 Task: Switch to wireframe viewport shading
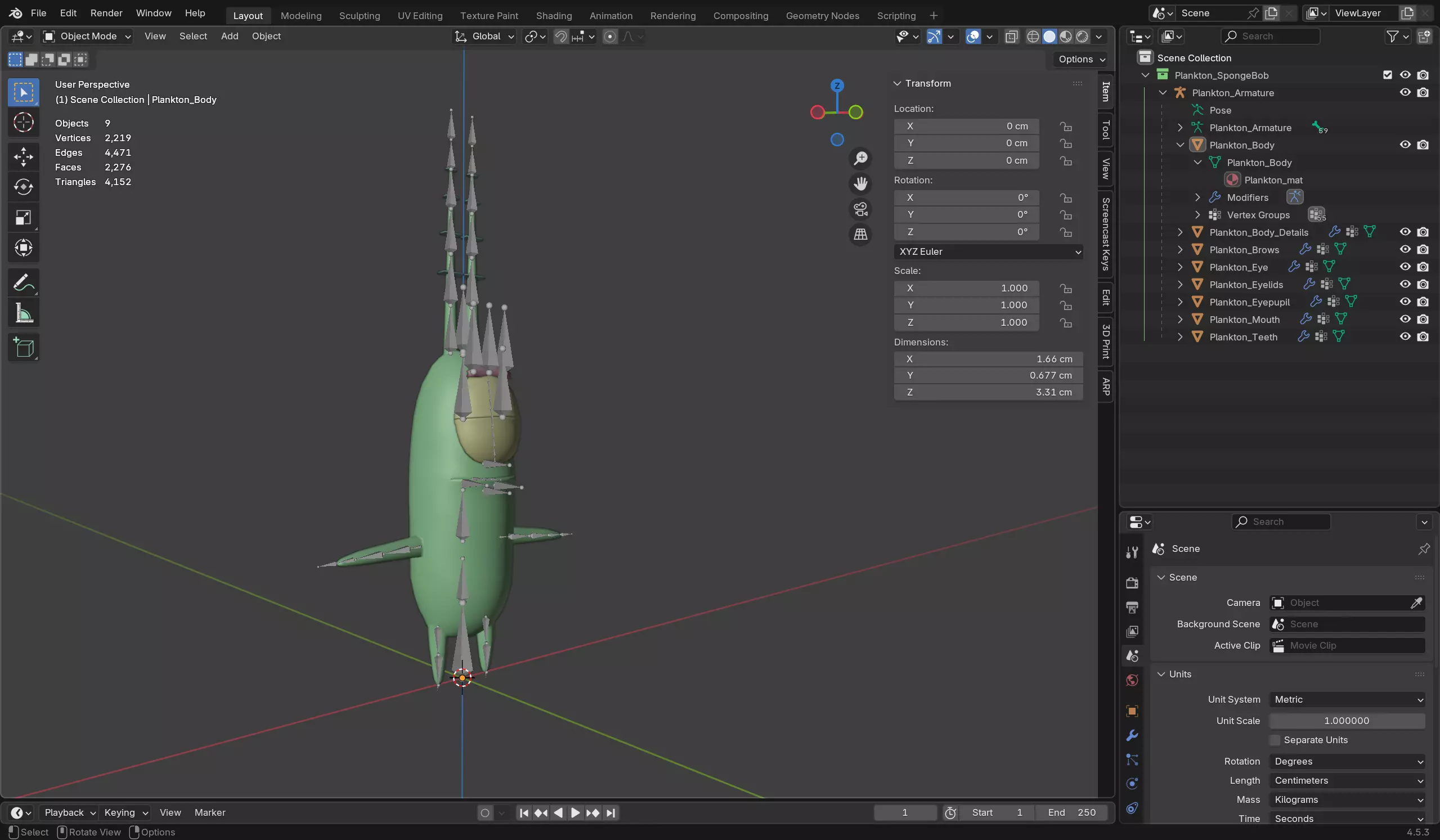(x=1033, y=37)
